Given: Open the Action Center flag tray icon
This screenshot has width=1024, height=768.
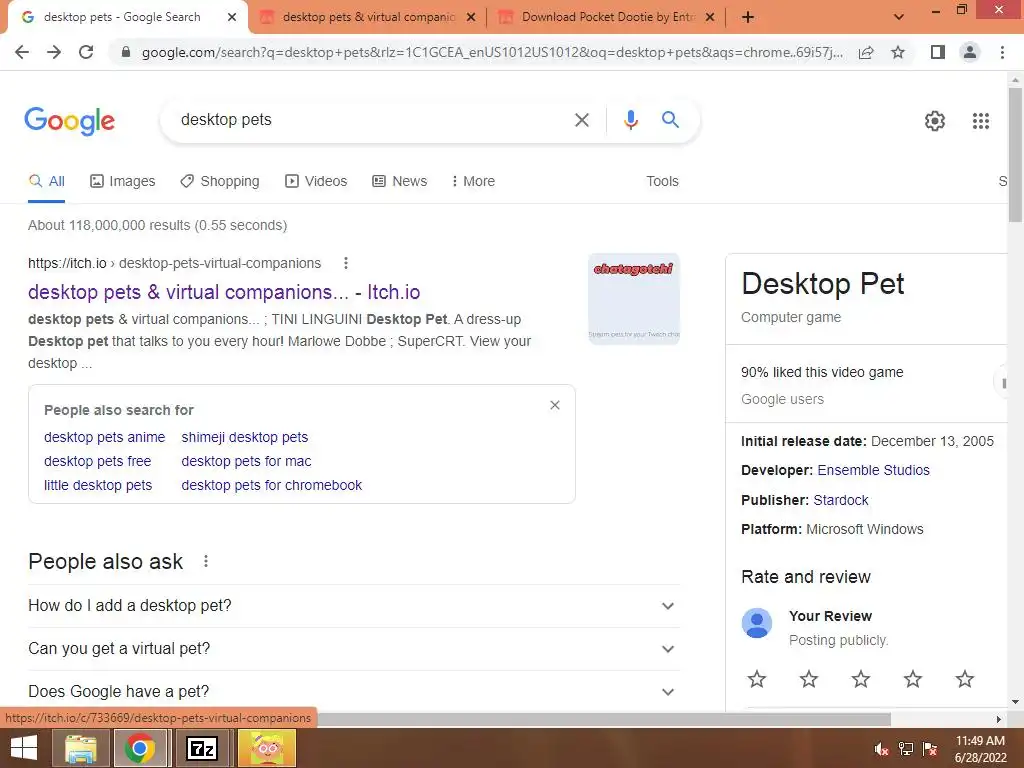Looking at the screenshot, I should click(930, 749).
